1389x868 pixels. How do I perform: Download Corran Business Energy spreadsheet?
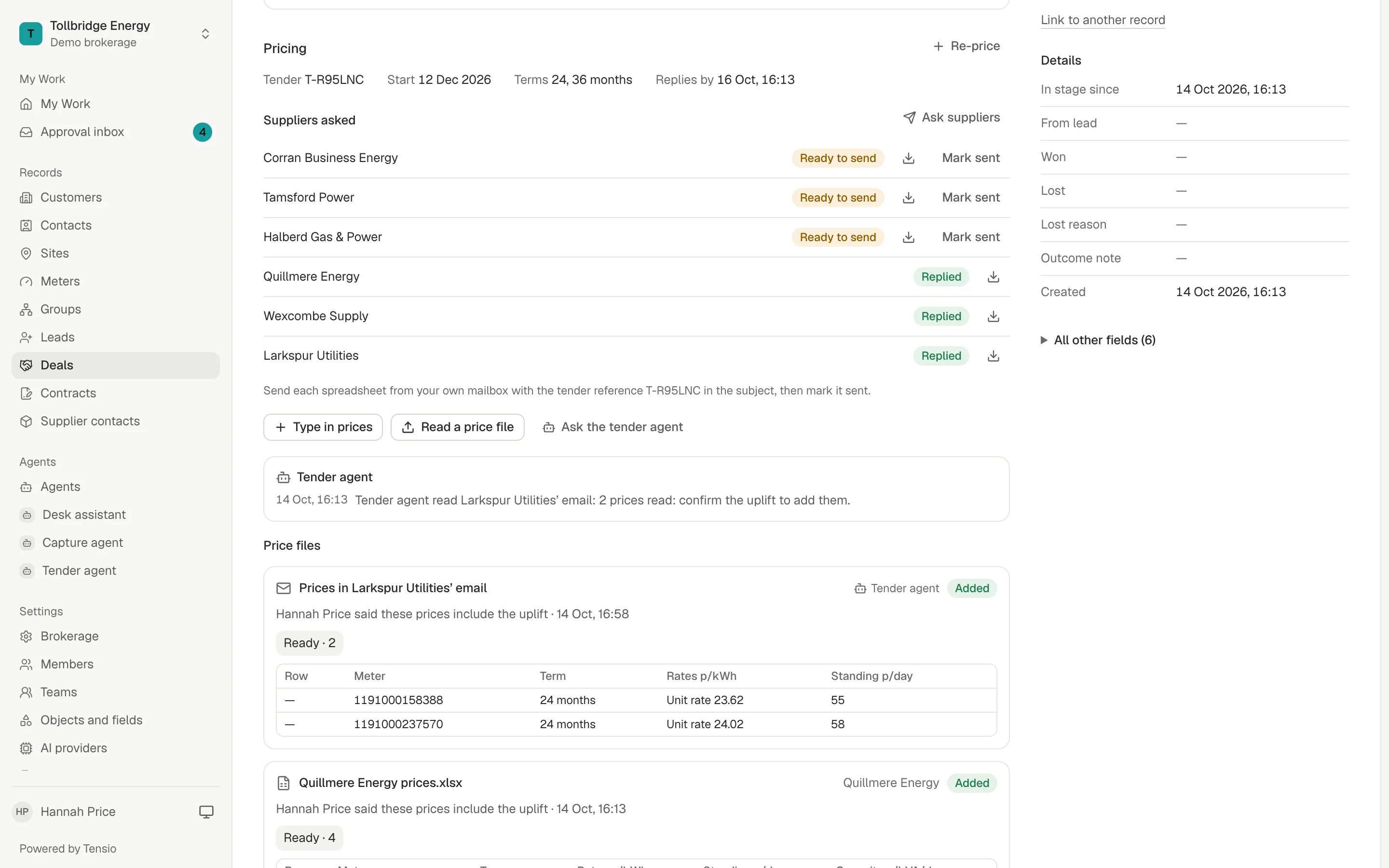click(x=908, y=158)
